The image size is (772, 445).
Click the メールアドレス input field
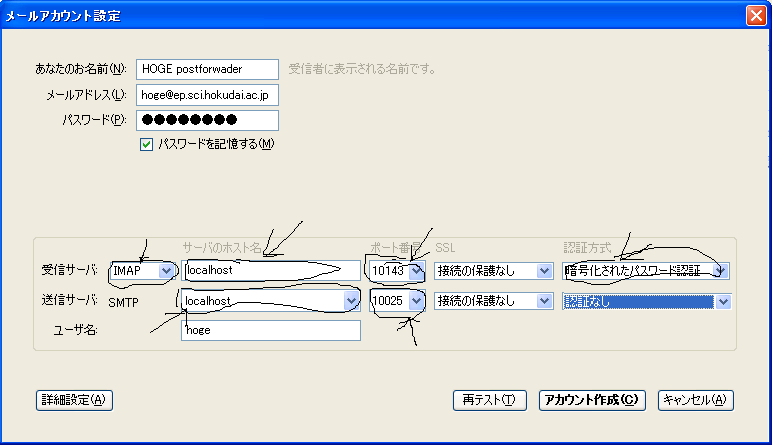click(x=206, y=94)
